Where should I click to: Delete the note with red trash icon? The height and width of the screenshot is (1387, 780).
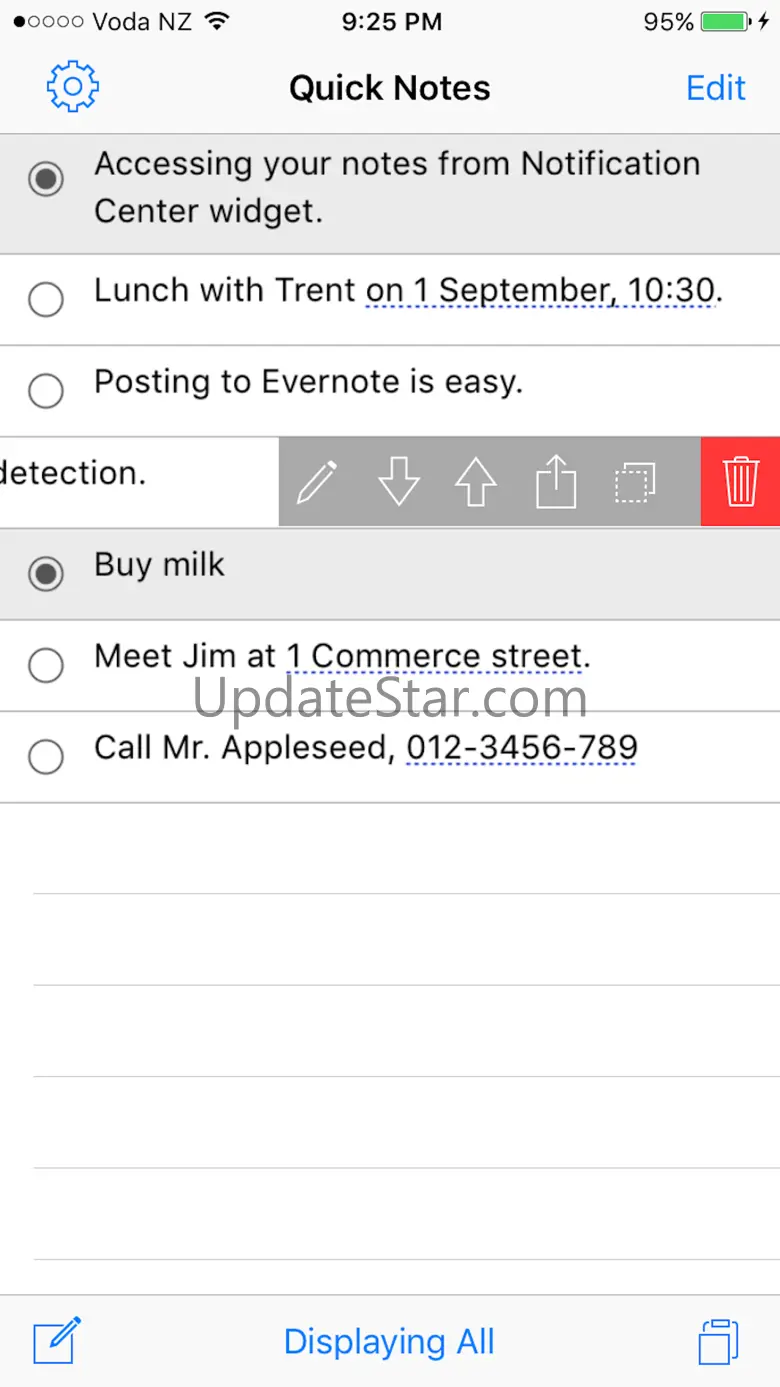pyautogui.click(x=741, y=481)
